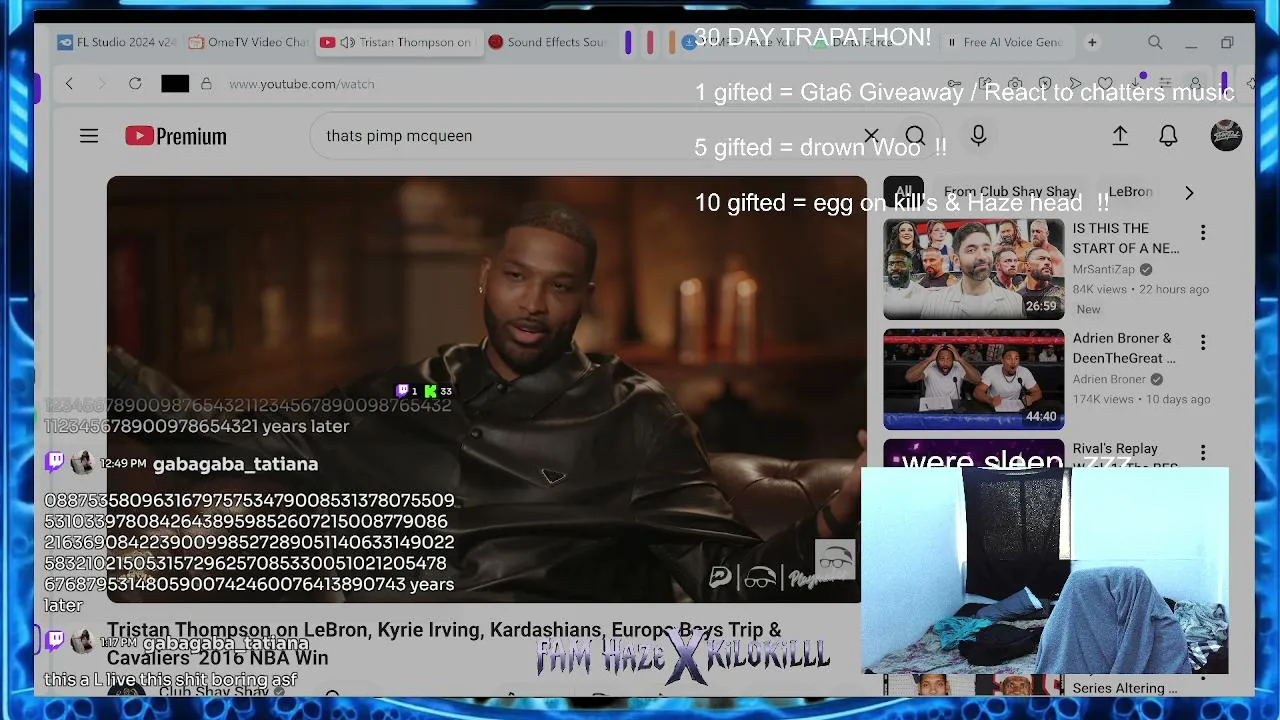The image size is (1280, 720).
Task: Click the lock icon beside the URL
Action: (206, 84)
